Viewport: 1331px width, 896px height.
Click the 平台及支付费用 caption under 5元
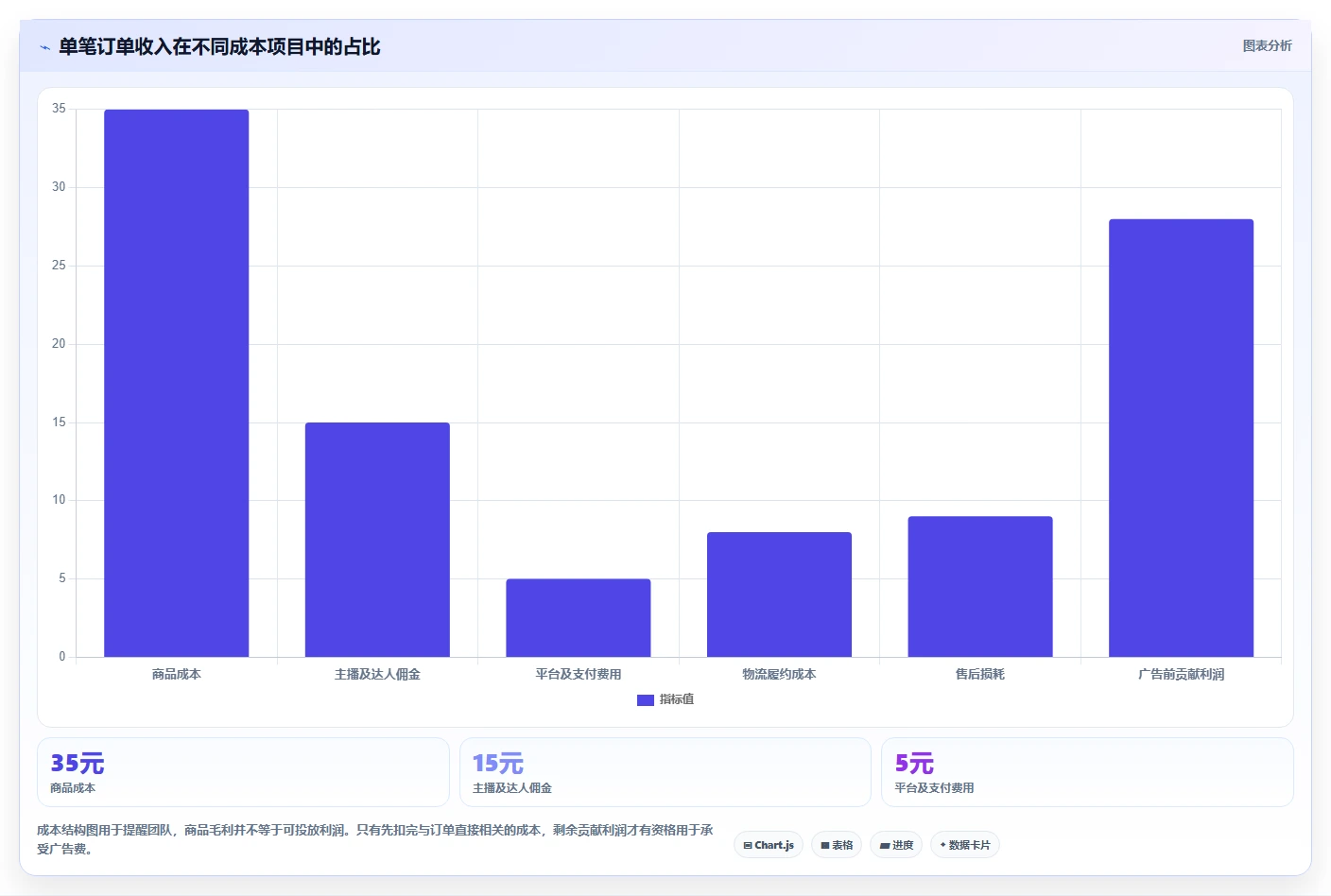click(x=935, y=787)
